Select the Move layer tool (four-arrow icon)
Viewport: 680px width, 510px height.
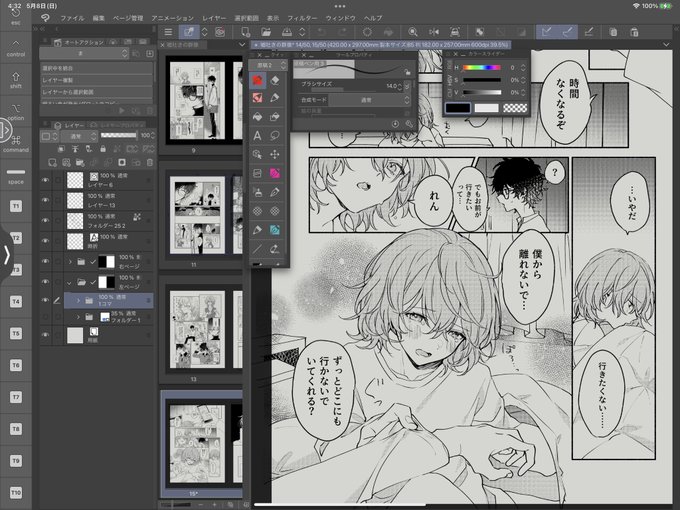point(275,154)
